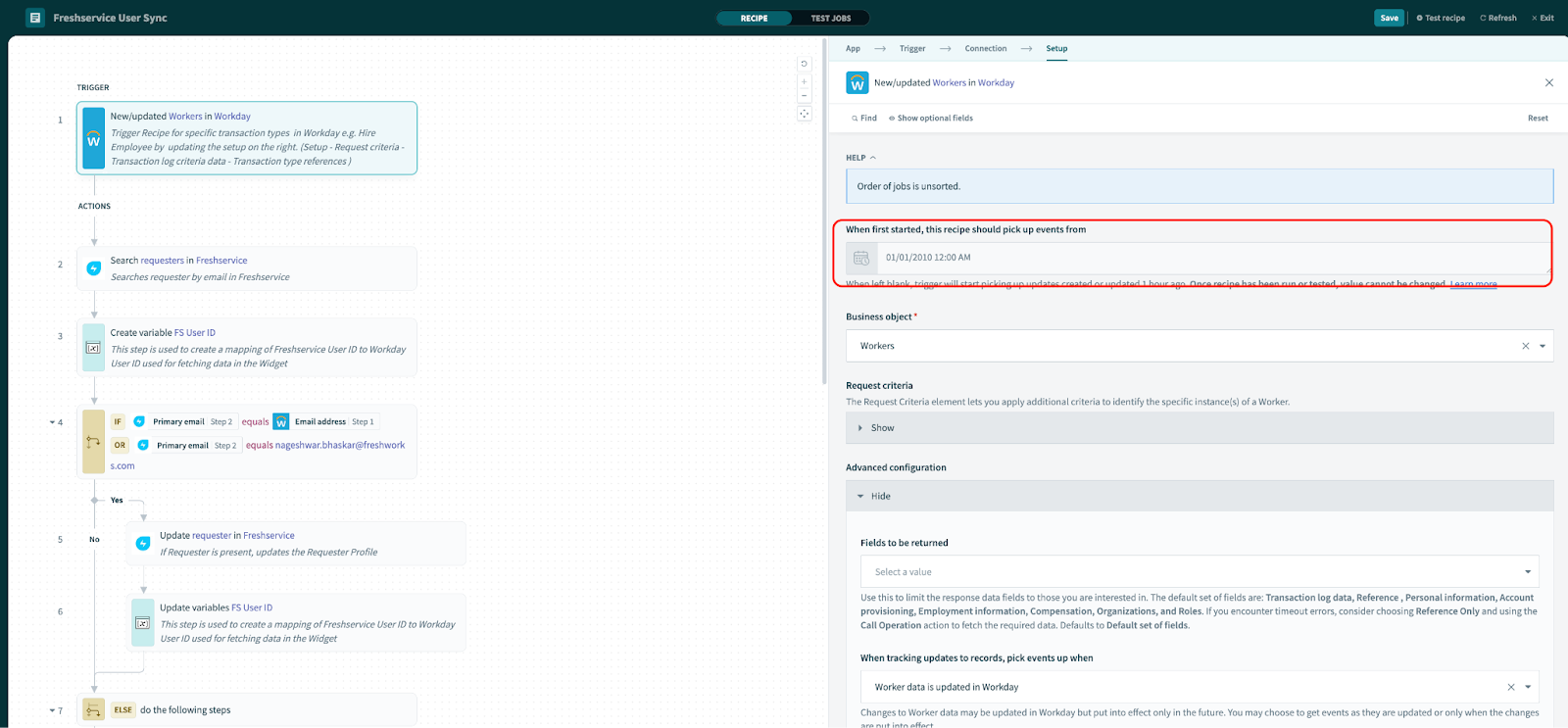
Task: Save the recipe
Action: [x=1389, y=18]
